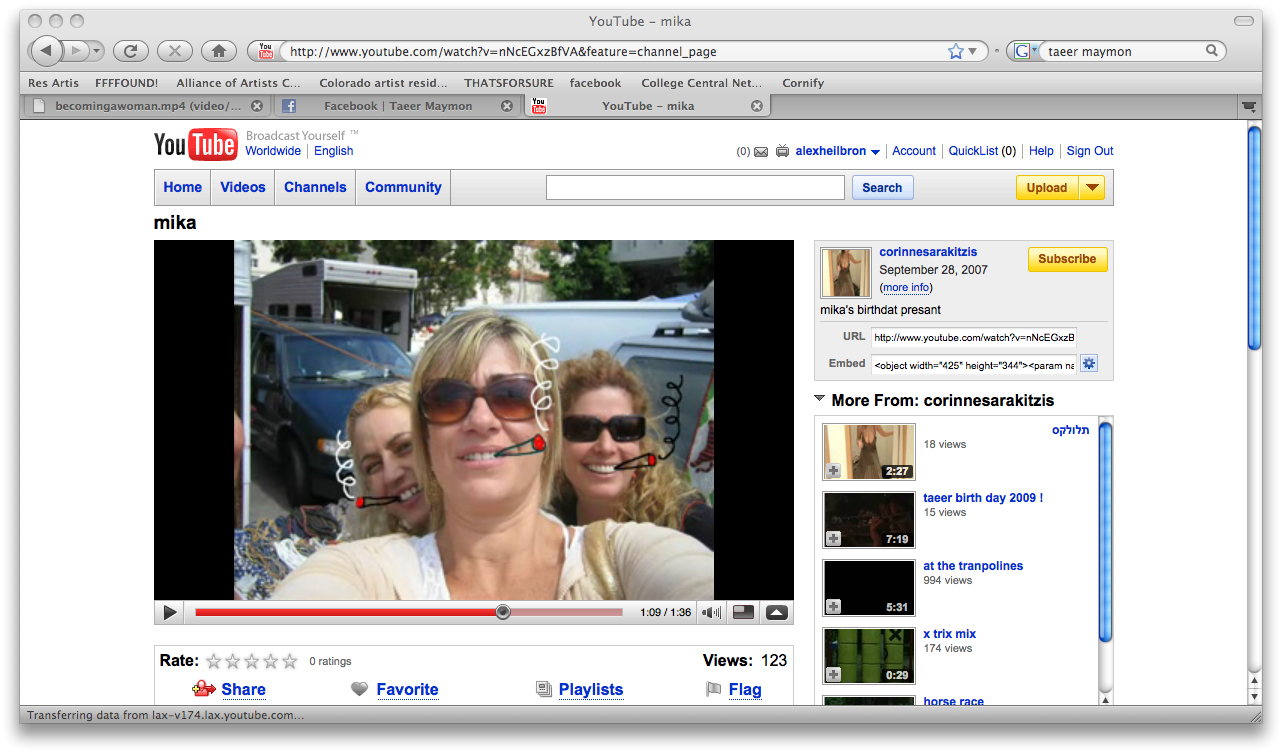Open the 'taeer birth day 2009 !' video link

982,498
